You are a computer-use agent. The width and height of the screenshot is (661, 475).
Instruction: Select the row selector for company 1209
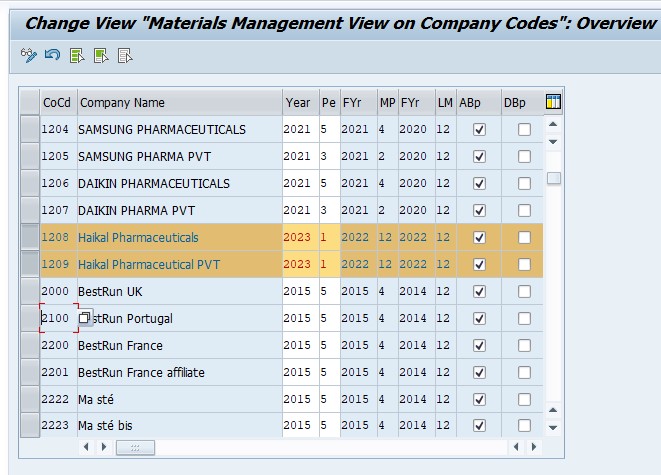tap(30, 264)
